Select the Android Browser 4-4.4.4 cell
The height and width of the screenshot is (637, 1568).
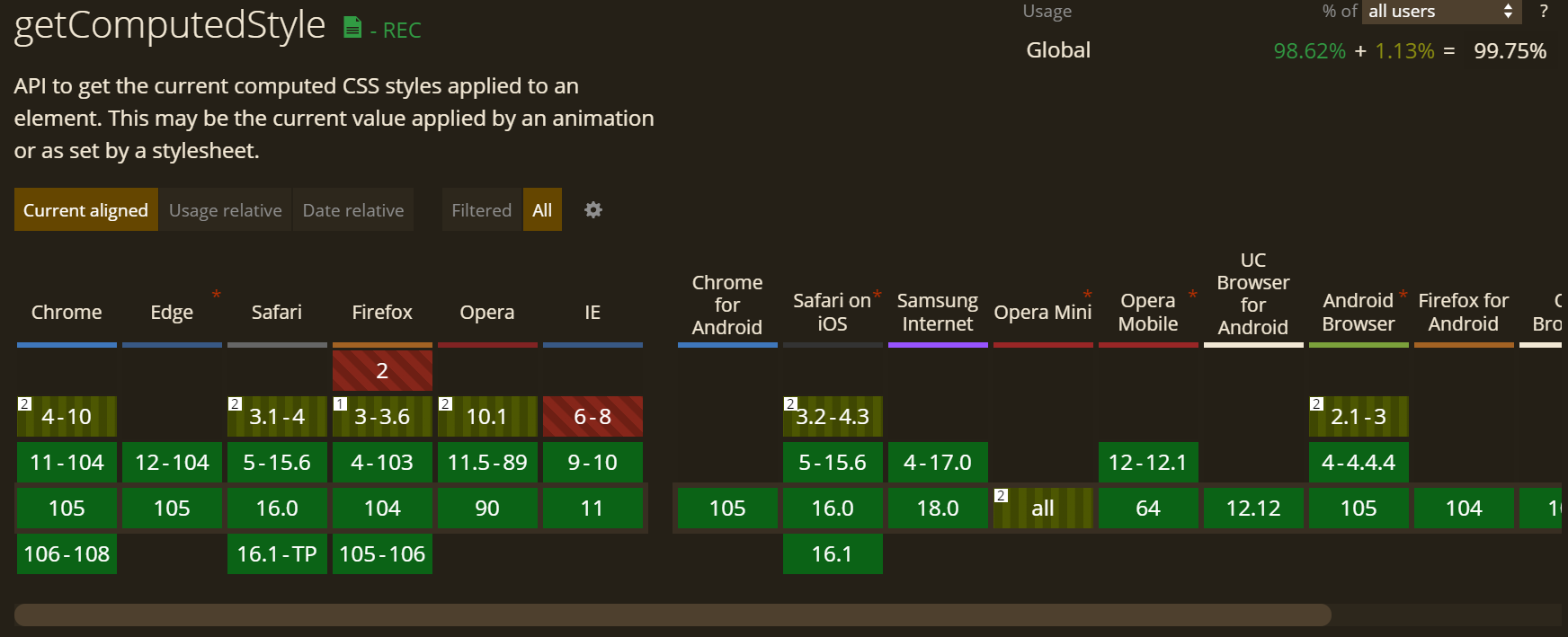point(1359,462)
